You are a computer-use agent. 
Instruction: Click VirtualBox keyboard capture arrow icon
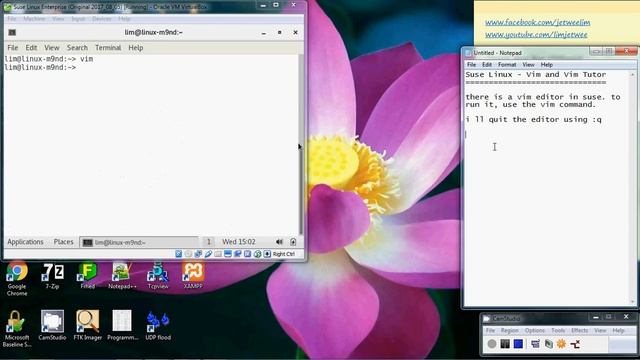(267, 254)
